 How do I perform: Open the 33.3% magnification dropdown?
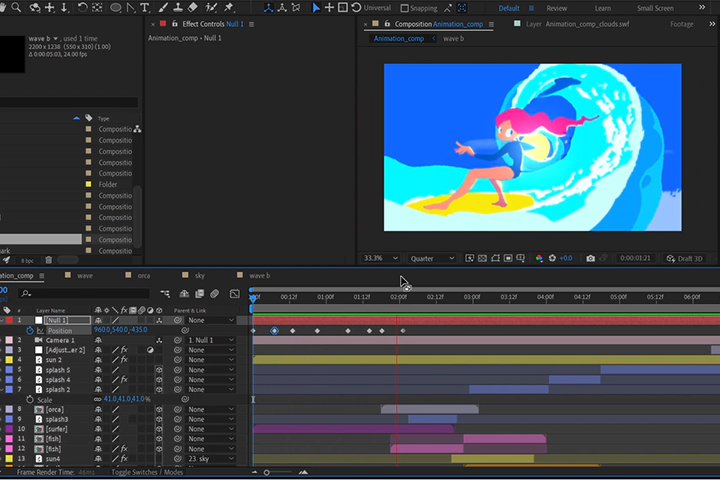point(381,258)
